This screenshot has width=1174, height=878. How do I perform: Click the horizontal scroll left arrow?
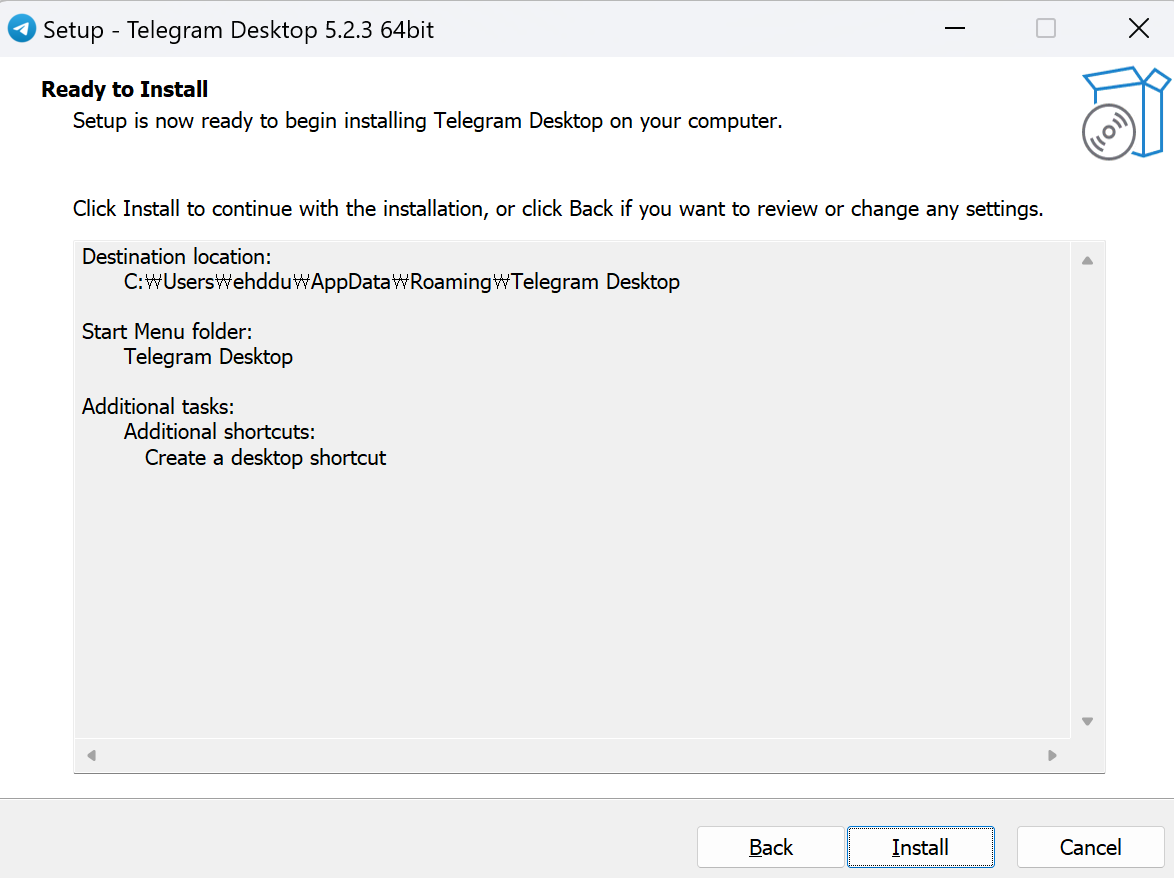(91, 755)
